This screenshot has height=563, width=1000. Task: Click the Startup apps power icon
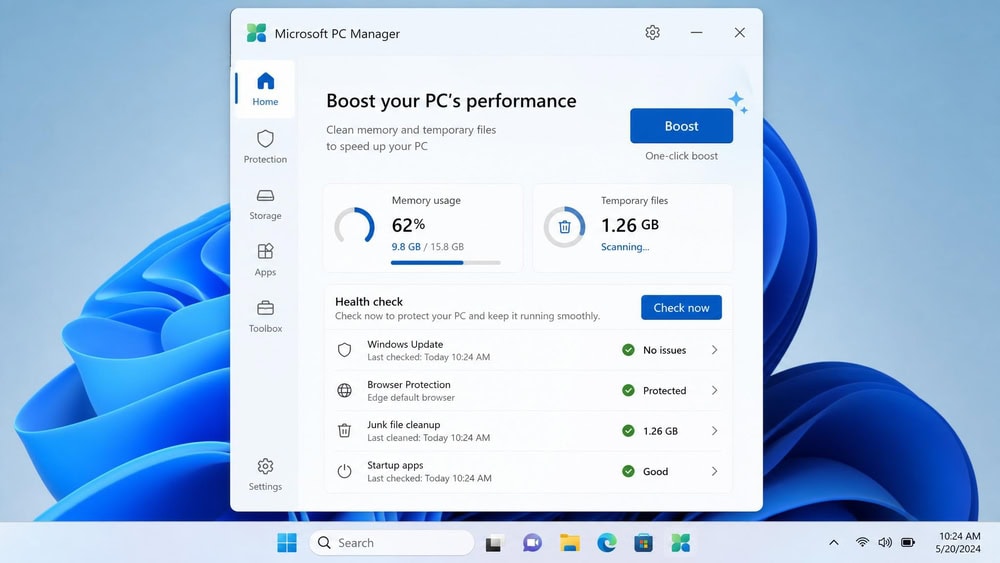coord(344,471)
